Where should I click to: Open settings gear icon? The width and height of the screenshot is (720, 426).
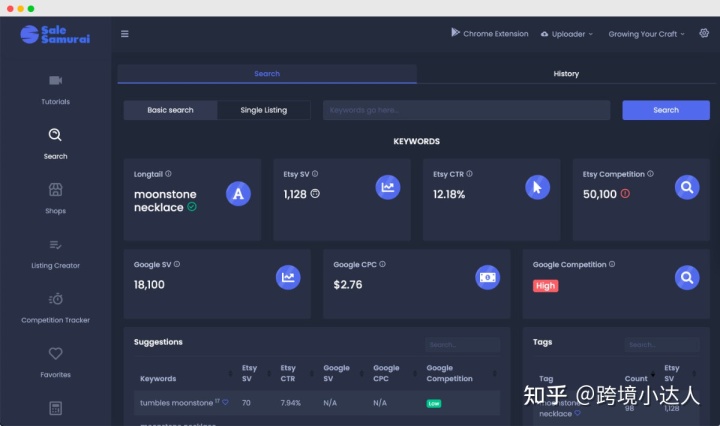[704, 33]
